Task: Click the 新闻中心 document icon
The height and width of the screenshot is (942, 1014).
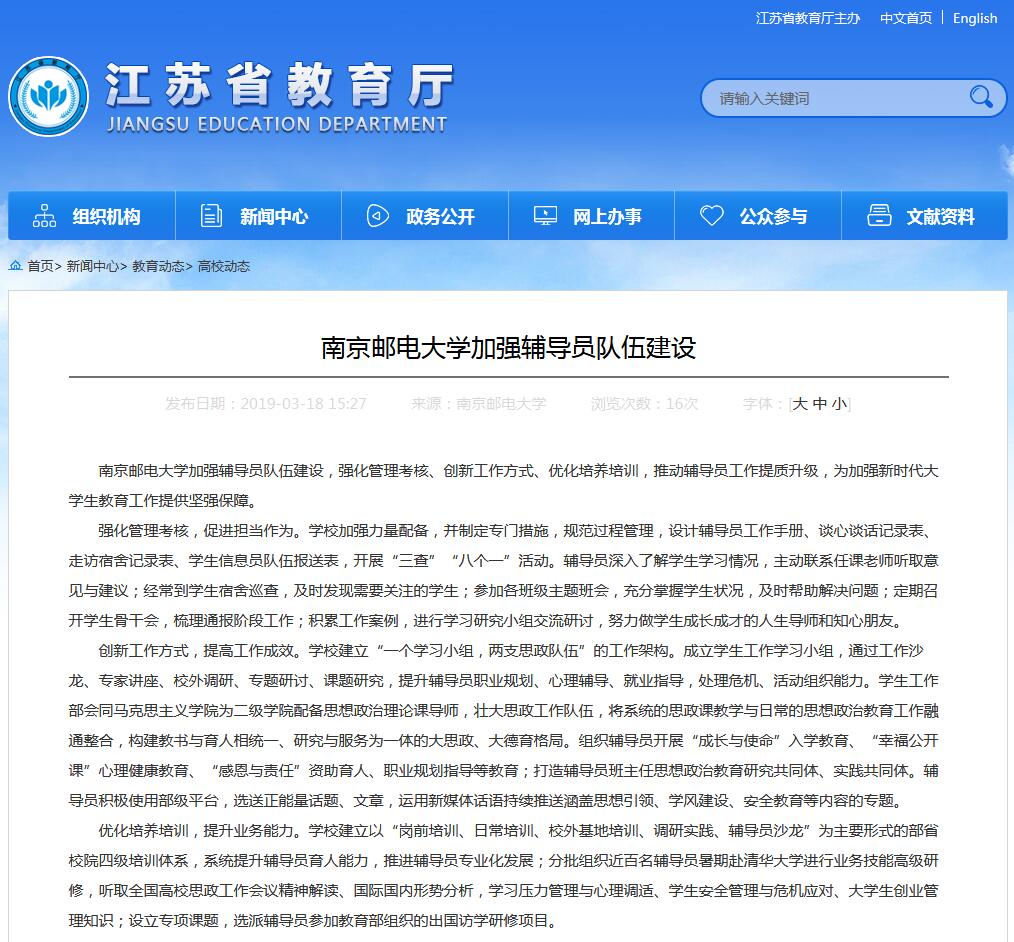Action: [x=211, y=216]
